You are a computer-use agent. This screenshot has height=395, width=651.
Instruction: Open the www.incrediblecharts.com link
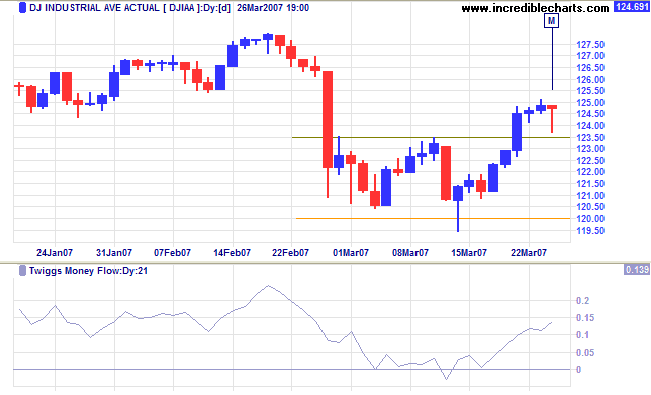pyautogui.click(x=536, y=8)
